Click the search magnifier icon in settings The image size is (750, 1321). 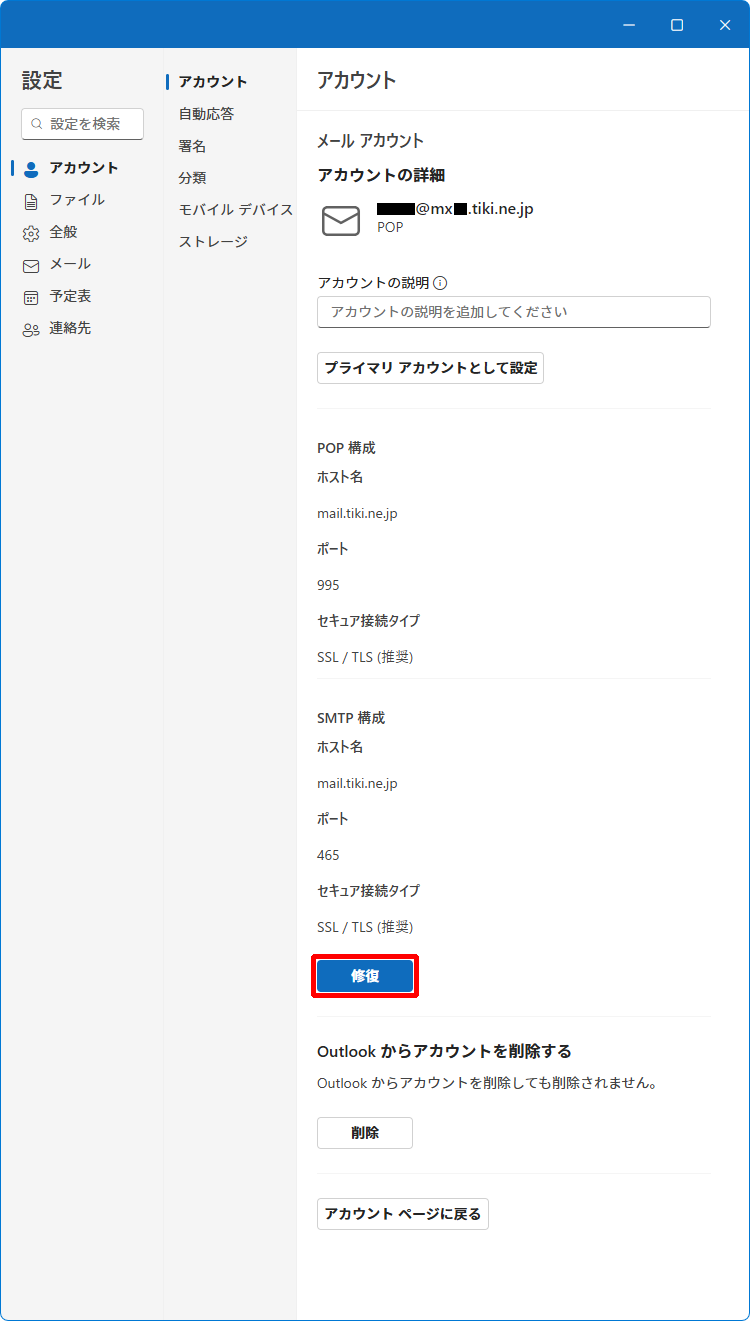pos(37,124)
